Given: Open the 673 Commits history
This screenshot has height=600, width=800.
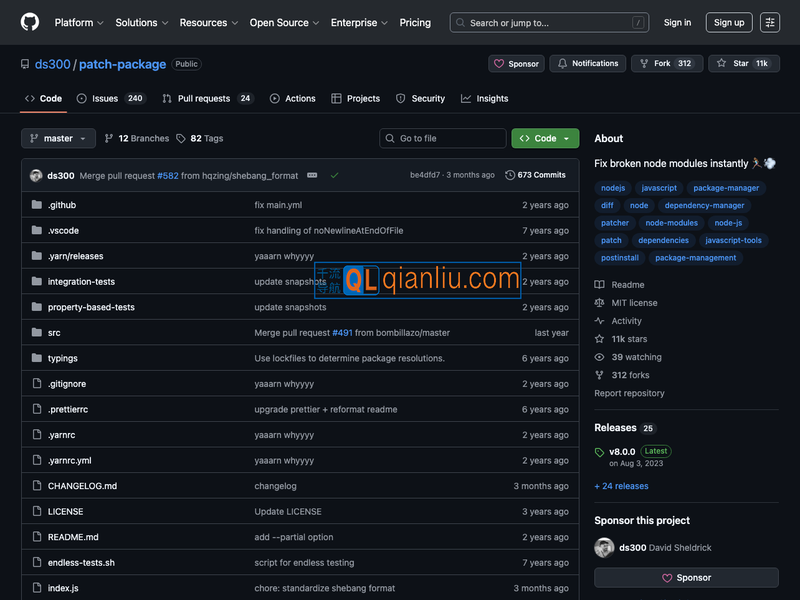Looking at the screenshot, I should (x=536, y=175).
